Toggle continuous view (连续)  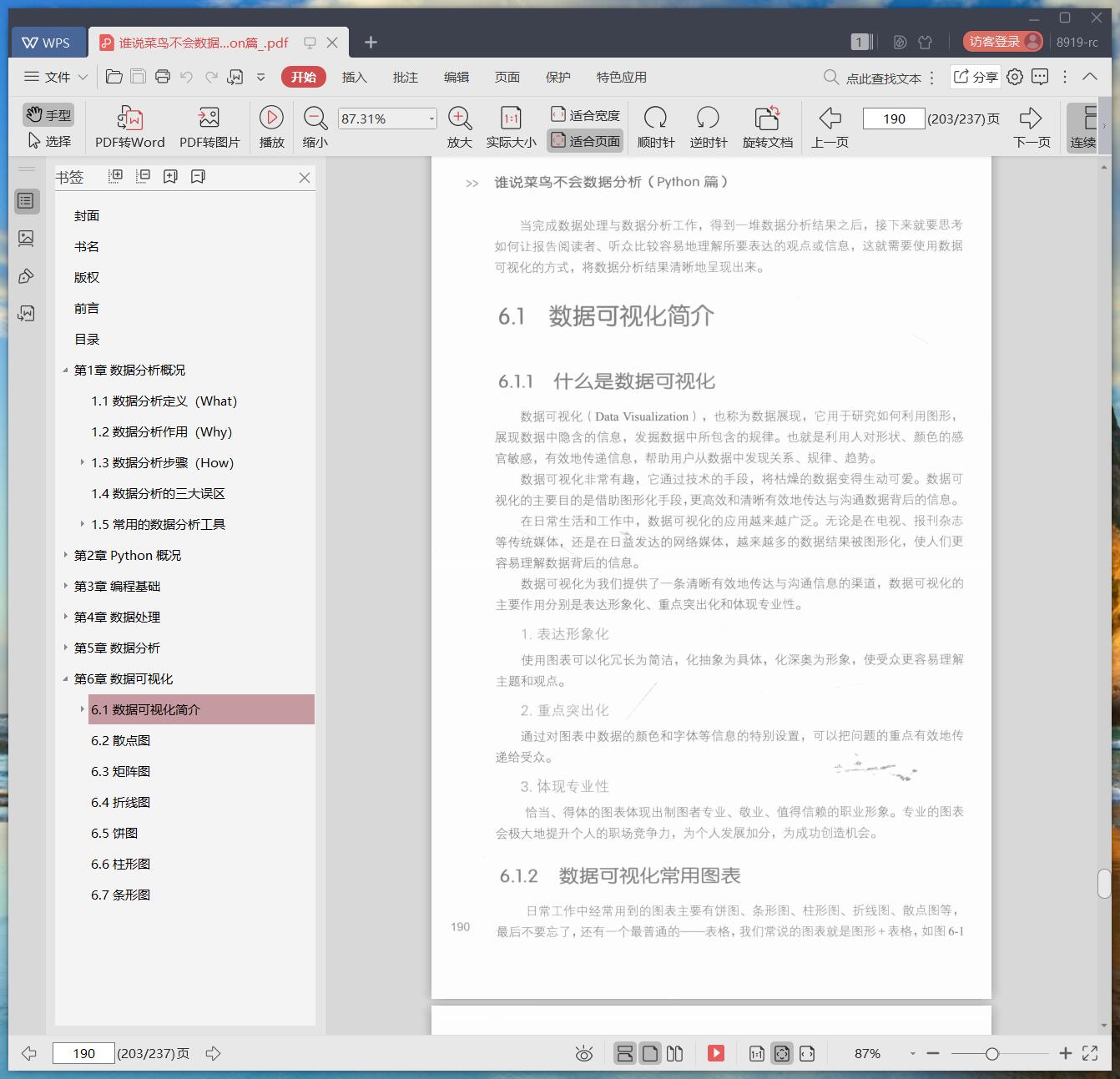[x=1083, y=127]
